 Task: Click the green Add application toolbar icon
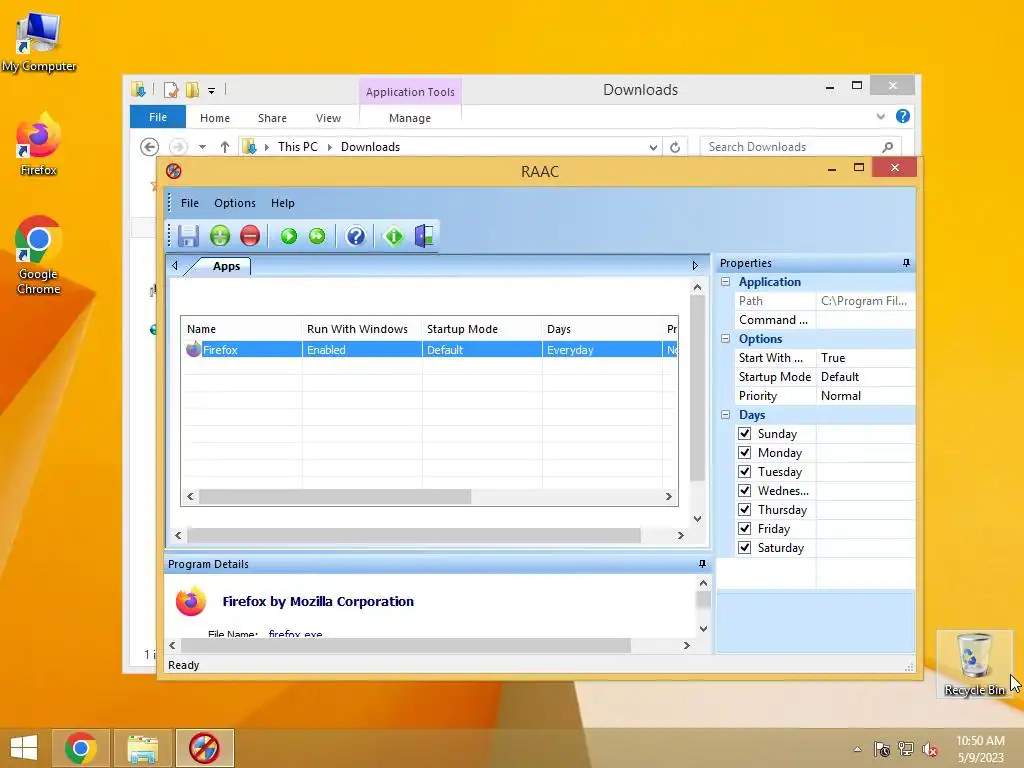point(220,236)
